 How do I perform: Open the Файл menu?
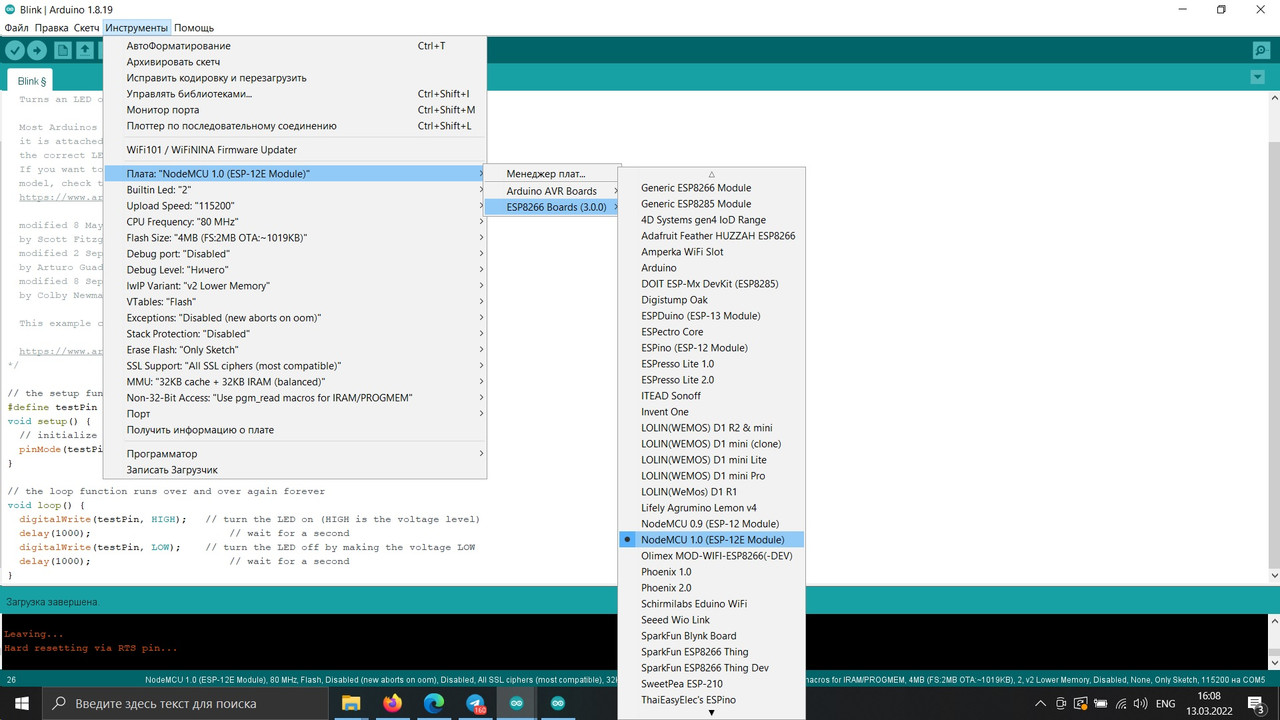click(x=16, y=27)
